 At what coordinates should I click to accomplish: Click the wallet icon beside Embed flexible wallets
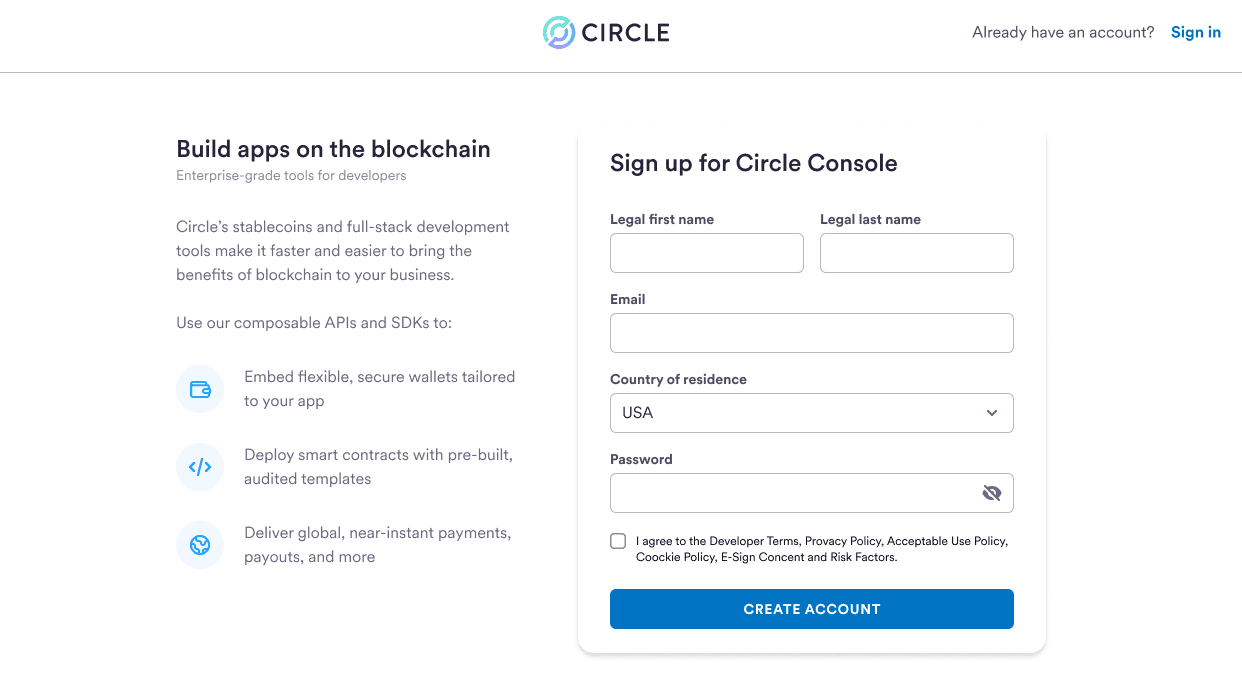[200, 389]
